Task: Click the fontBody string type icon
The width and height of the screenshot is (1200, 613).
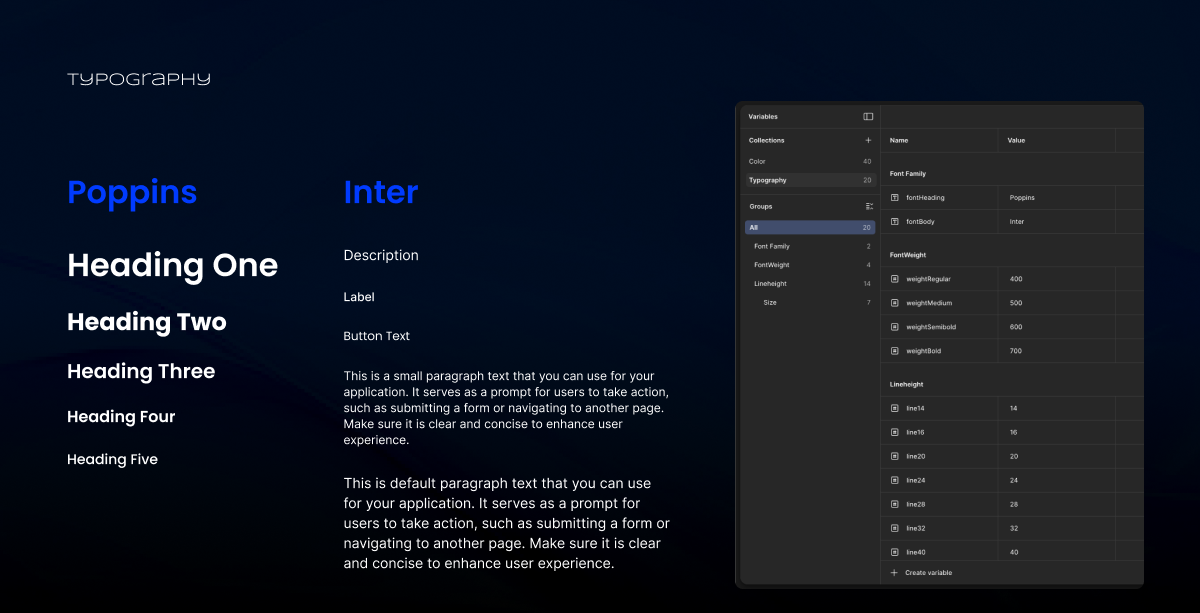Action: 895,222
